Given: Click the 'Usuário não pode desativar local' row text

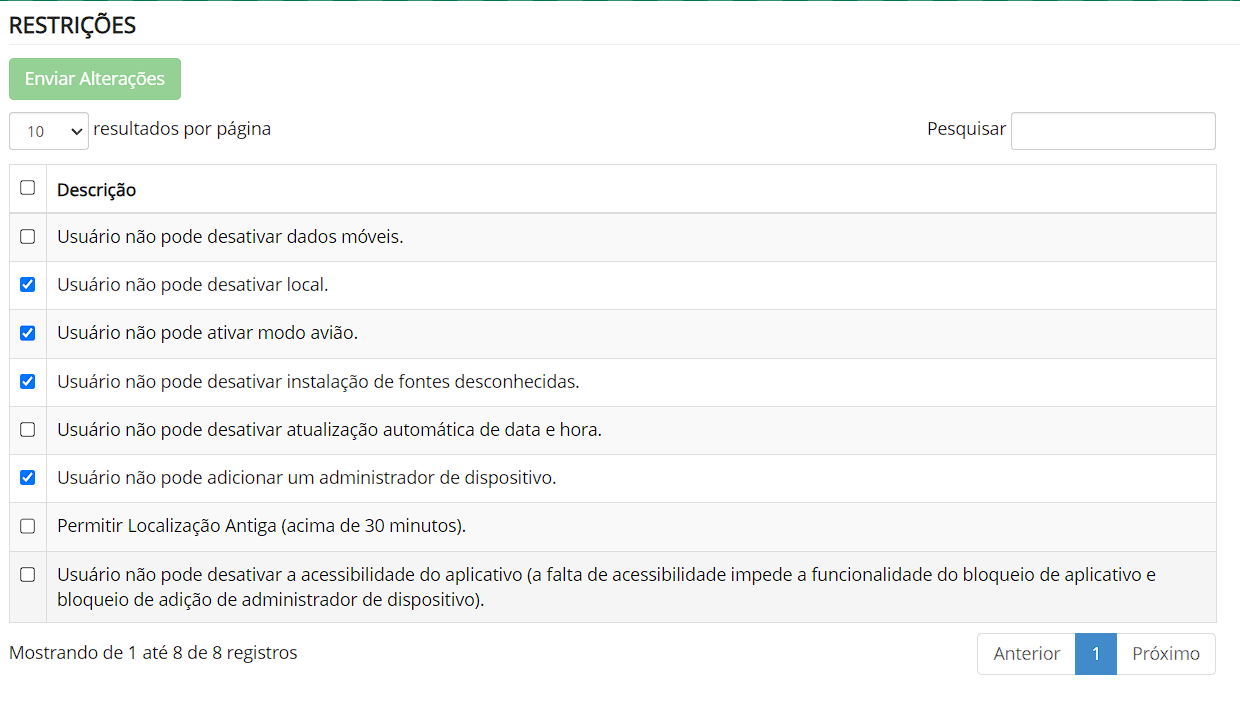Looking at the screenshot, I should coord(193,285).
